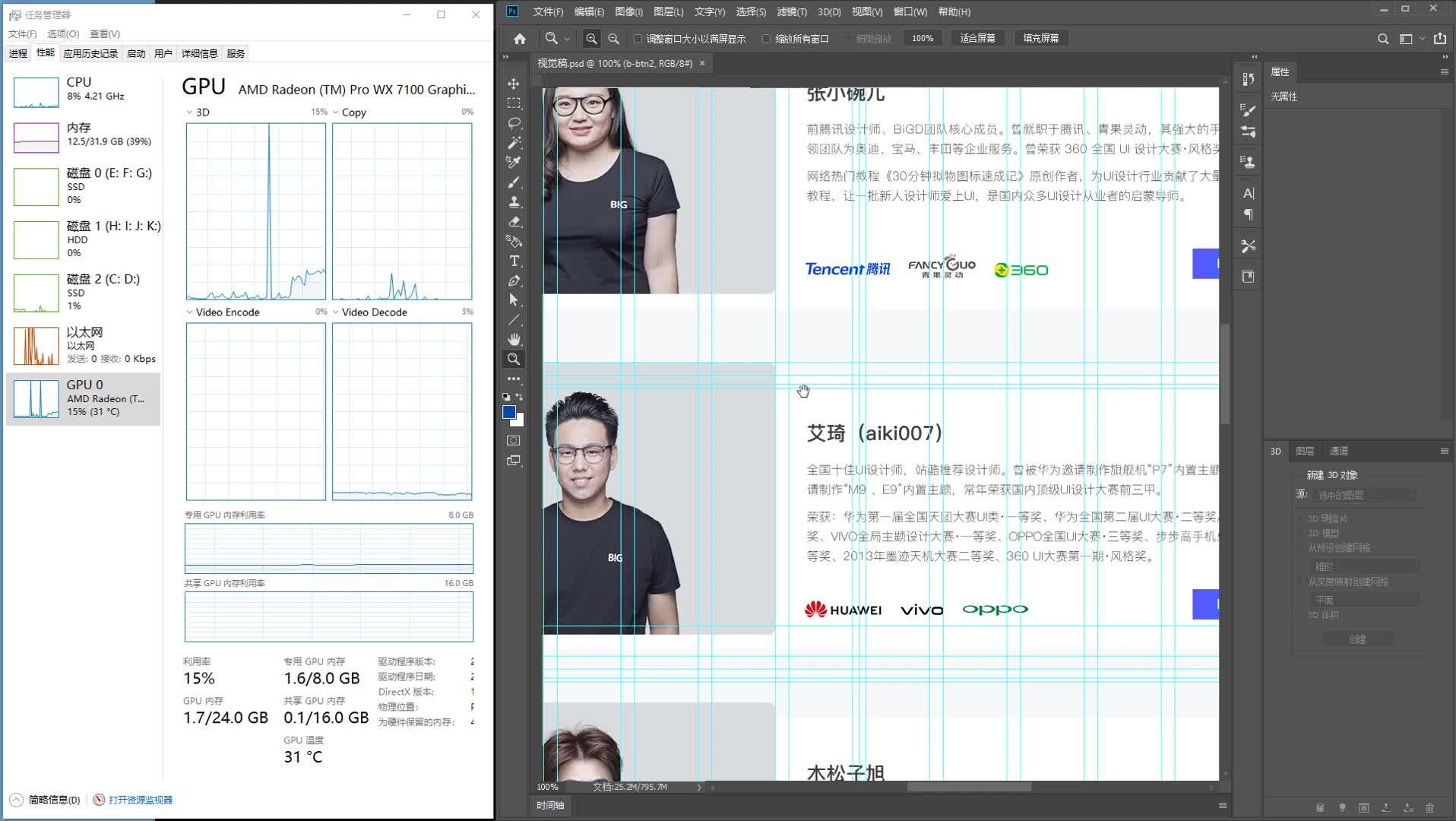This screenshot has height=821, width=1456.
Task: Open the 打开资源监视器 link
Action: pyautogui.click(x=140, y=800)
